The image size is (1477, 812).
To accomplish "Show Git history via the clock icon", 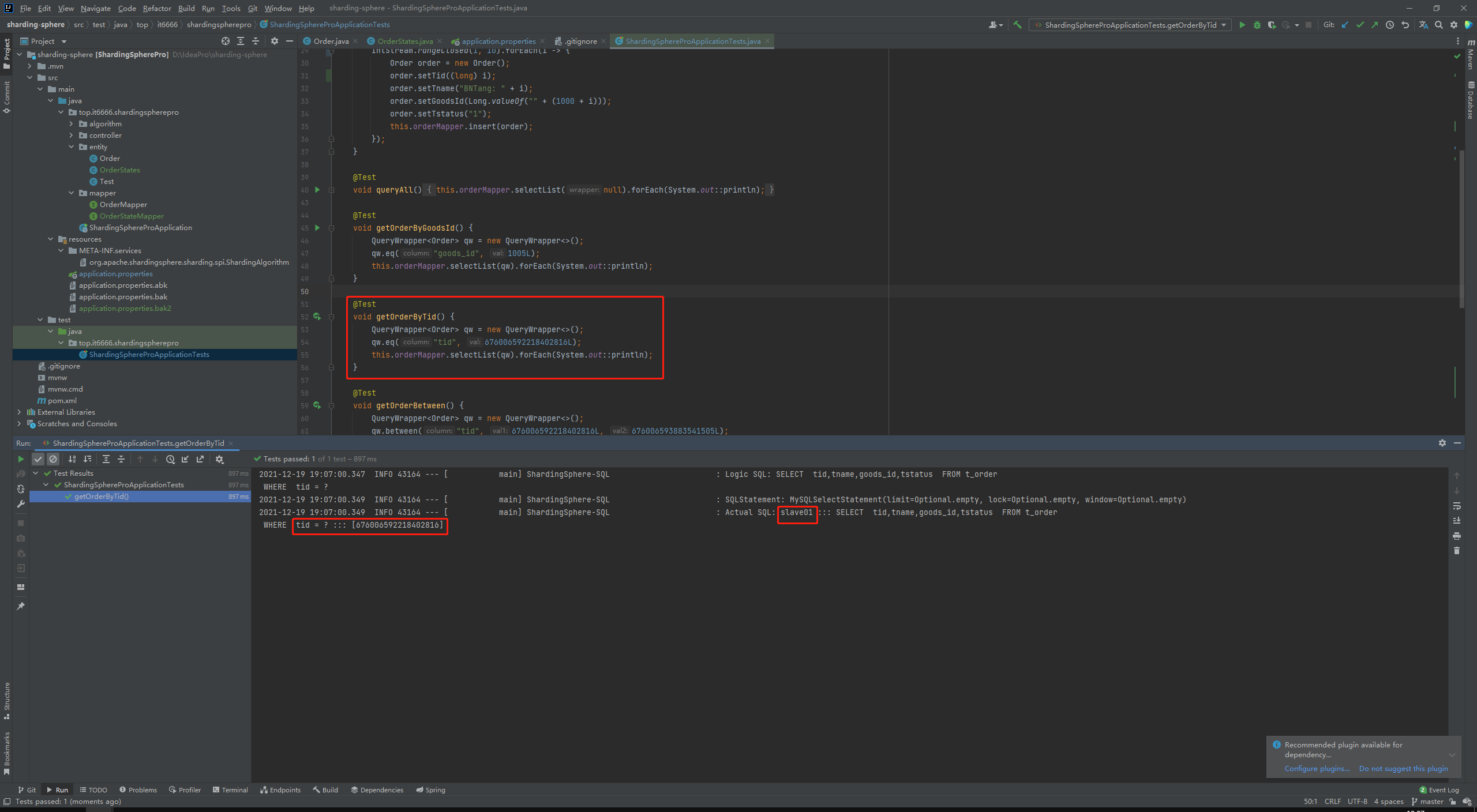I will pyautogui.click(x=1390, y=25).
